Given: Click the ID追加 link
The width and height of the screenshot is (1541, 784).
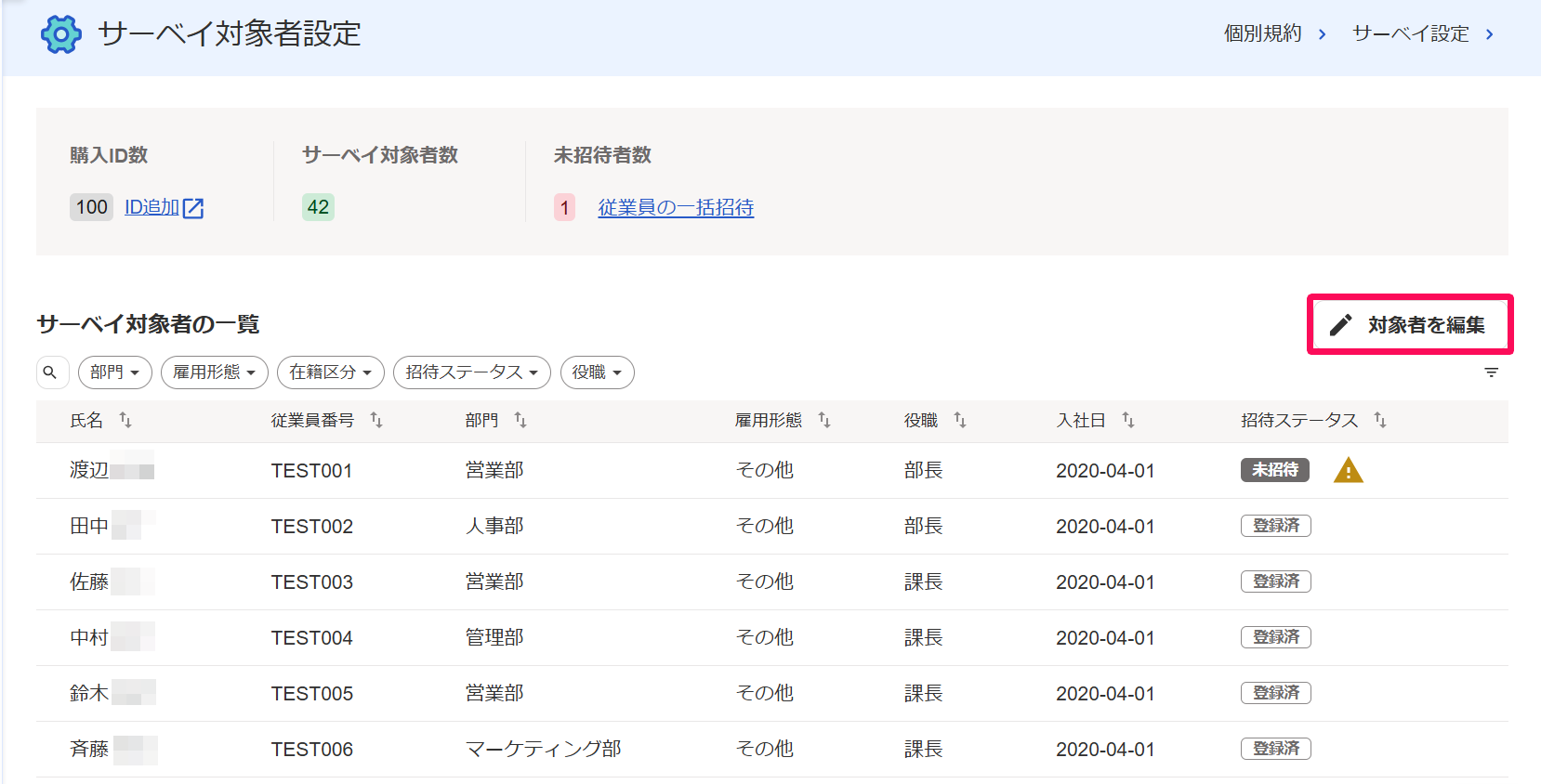Looking at the screenshot, I should click(151, 207).
